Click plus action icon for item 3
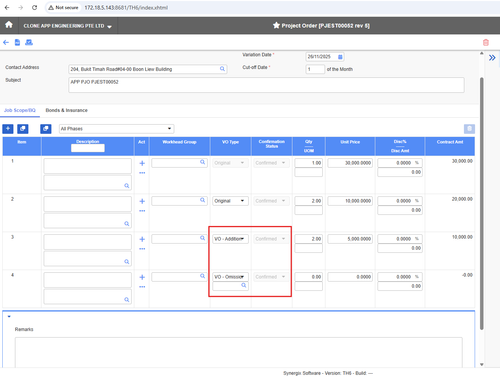 (142, 239)
